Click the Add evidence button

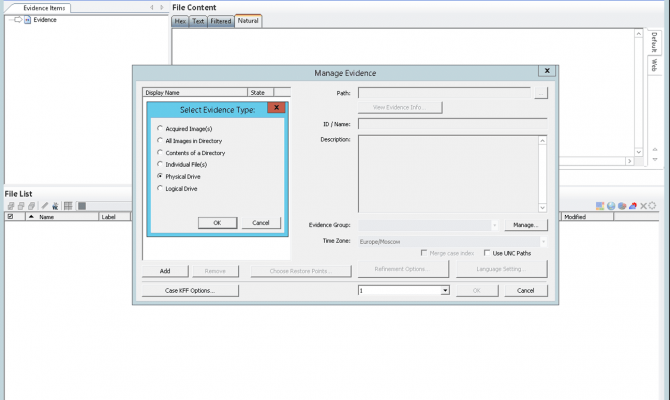point(165,271)
